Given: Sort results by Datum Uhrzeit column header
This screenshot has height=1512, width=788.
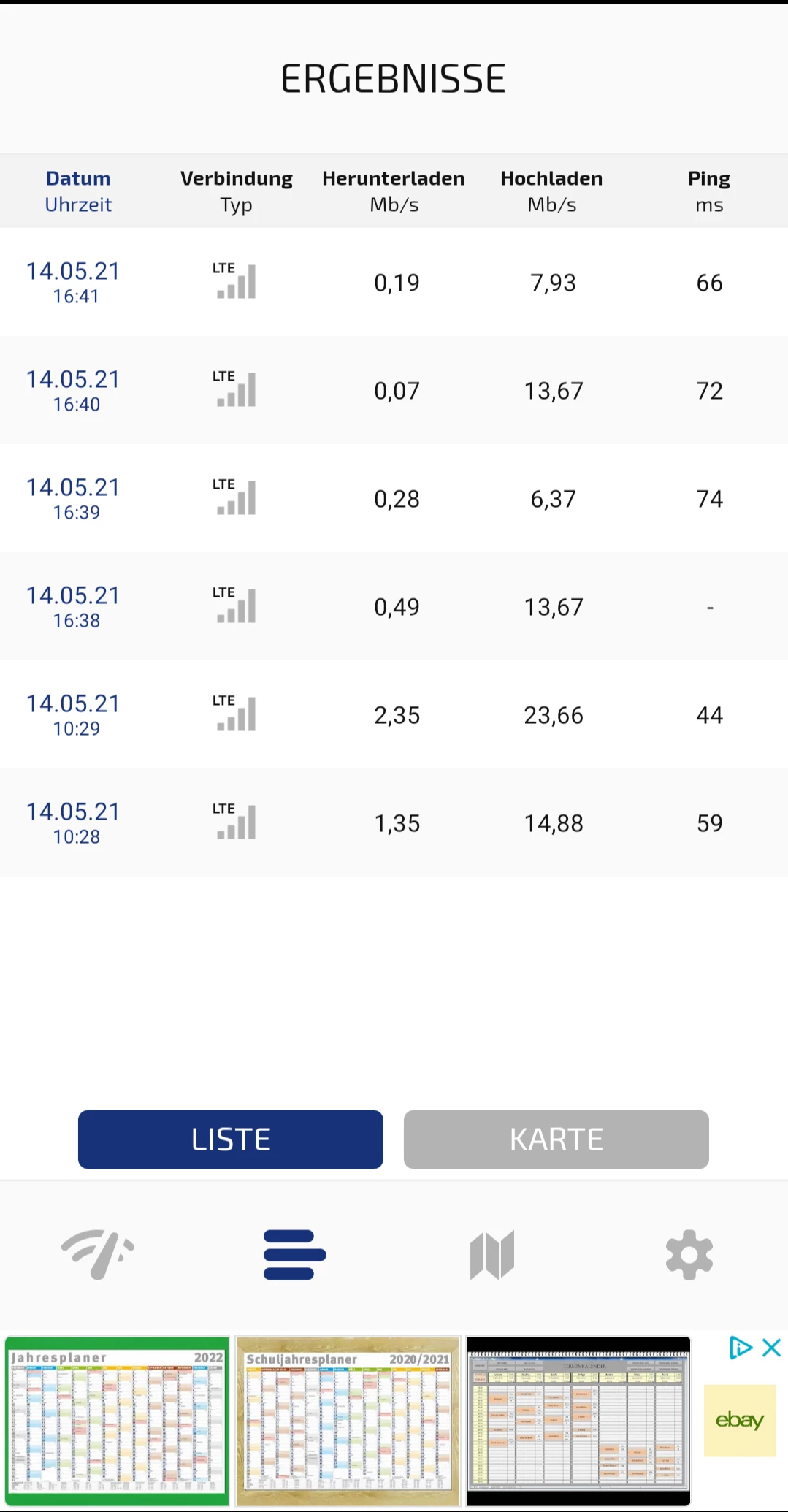Looking at the screenshot, I should tap(78, 191).
